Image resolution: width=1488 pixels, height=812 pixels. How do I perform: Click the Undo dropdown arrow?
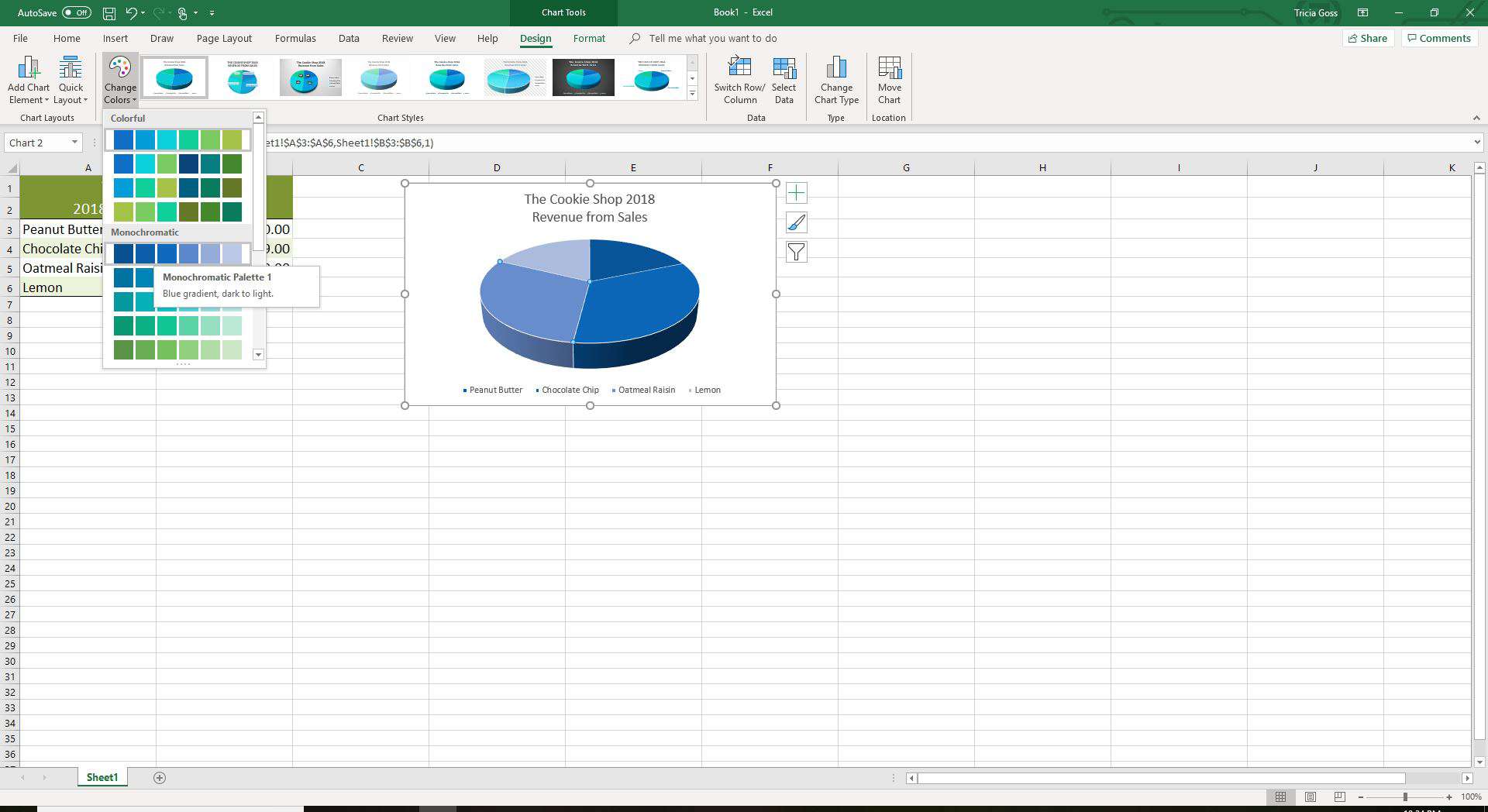tap(143, 13)
